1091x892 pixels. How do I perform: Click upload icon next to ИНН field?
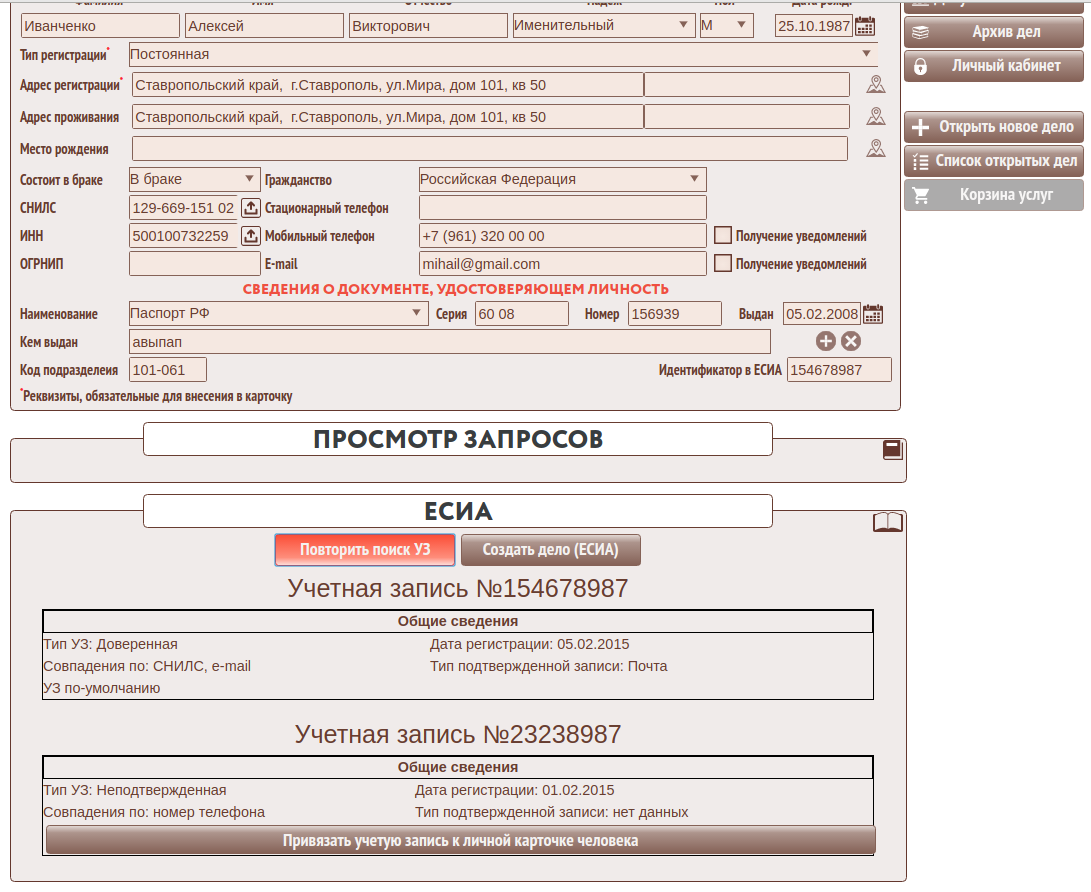[251, 237]
